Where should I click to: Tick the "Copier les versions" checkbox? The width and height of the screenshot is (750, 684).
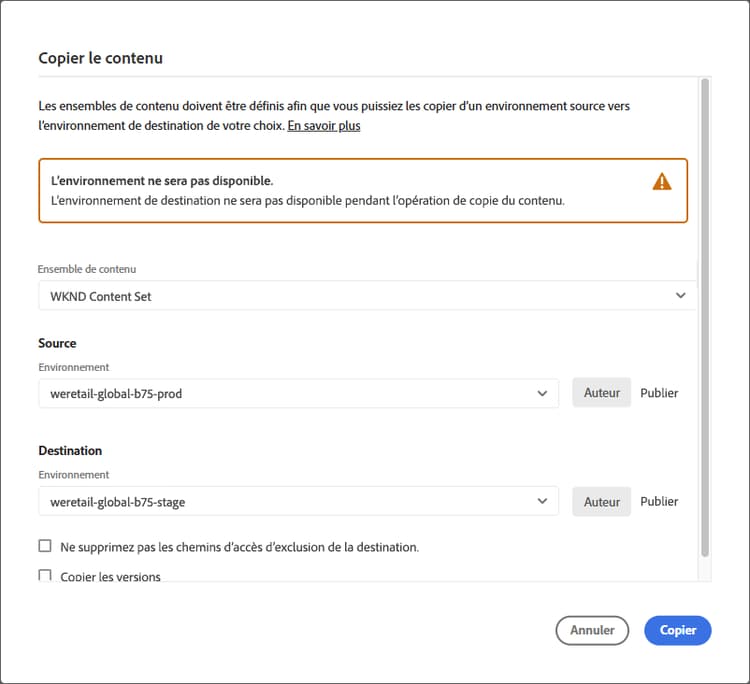point(45,575)
